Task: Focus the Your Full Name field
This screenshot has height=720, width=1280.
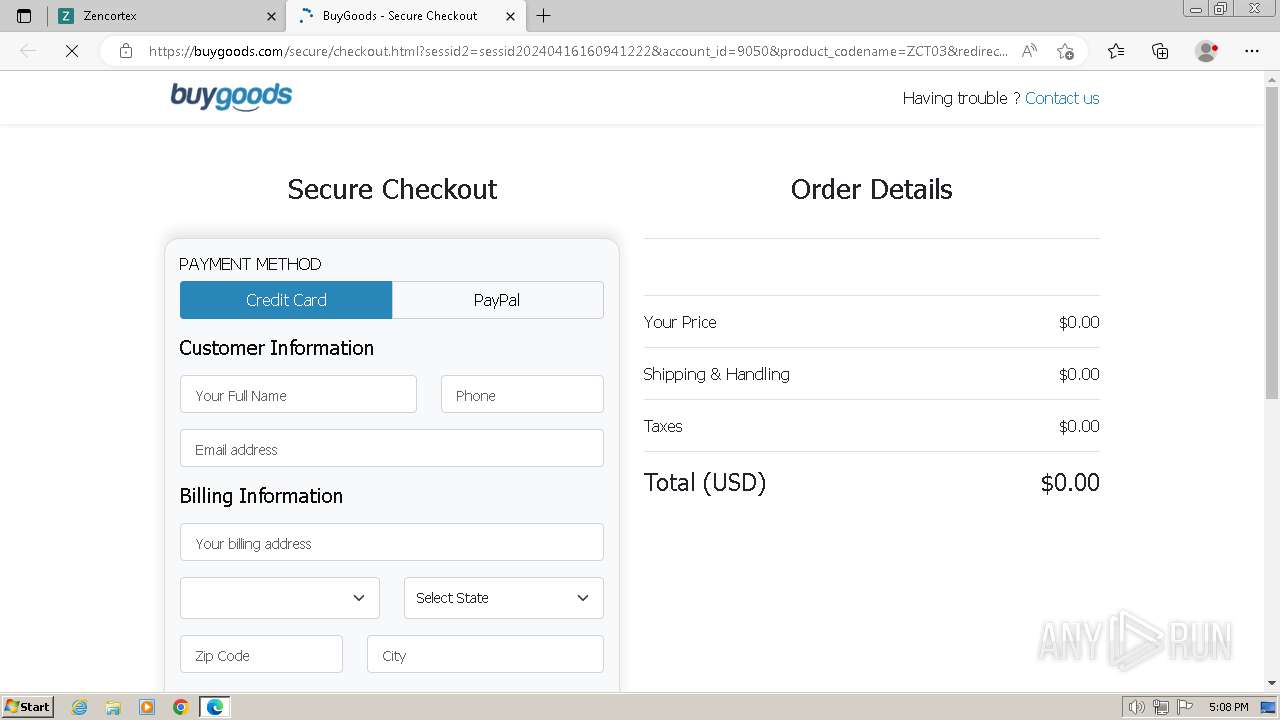Action: 298,394
